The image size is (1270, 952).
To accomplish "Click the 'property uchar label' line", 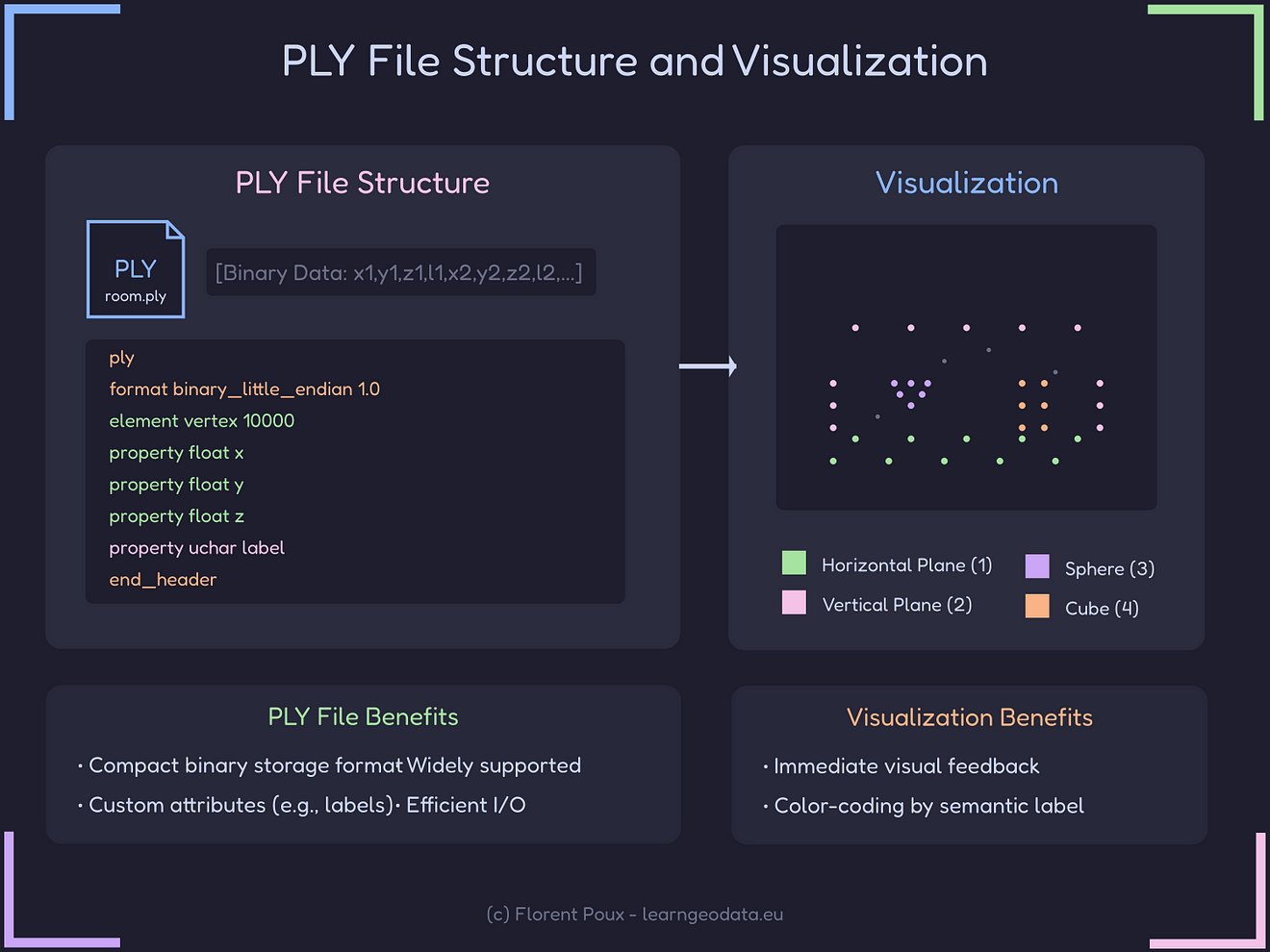I will point(197,548).
